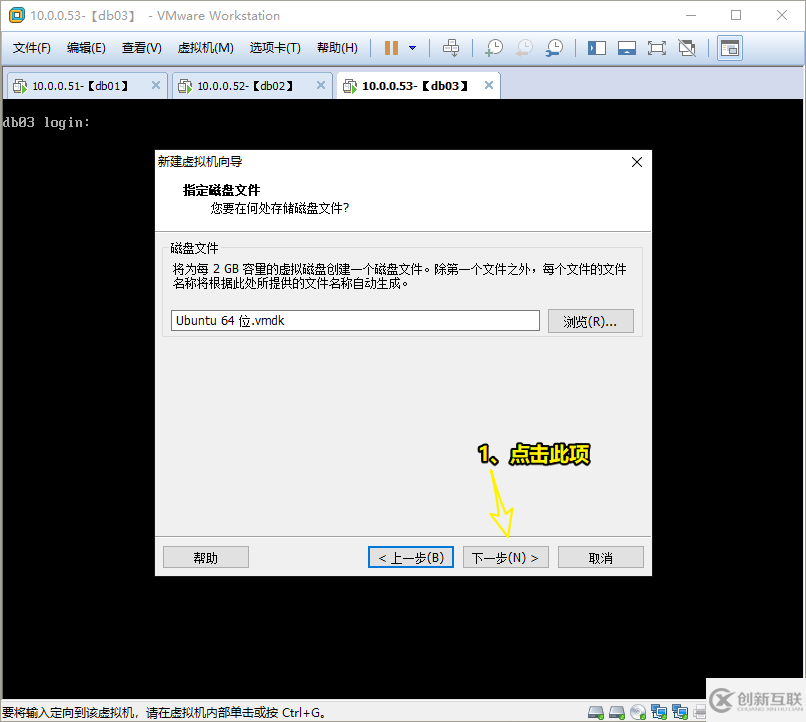Click the Send Ctrl+Alt+Del toolbar icon
The height and width of the screenshot is (722, 806).
(451, 48)
